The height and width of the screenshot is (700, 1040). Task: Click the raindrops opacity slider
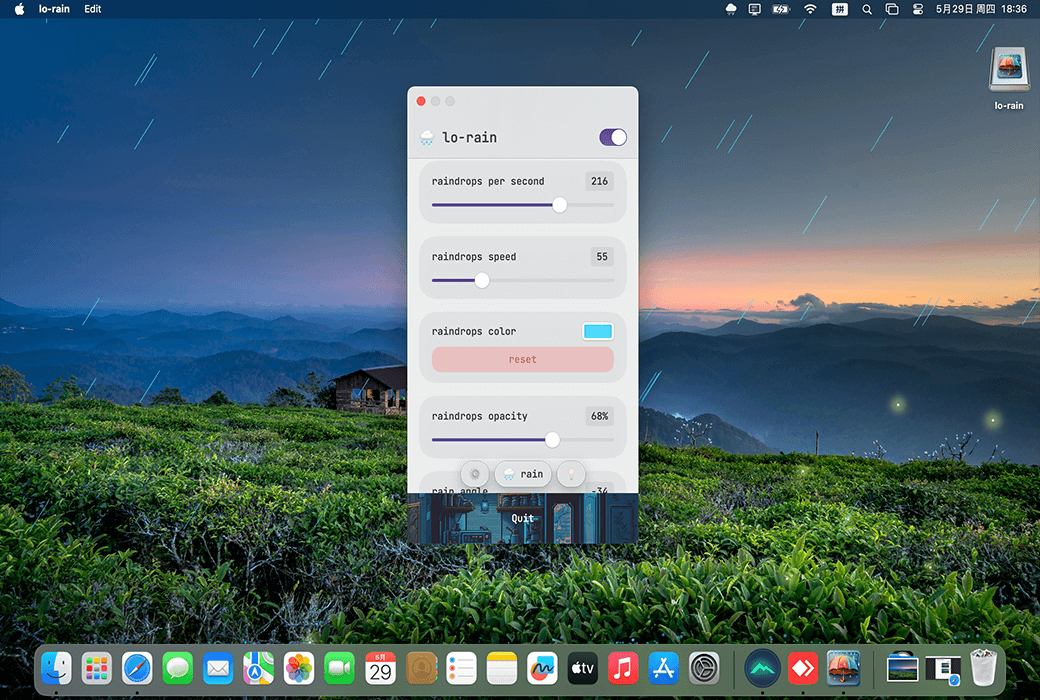click(x=523, y=440)
